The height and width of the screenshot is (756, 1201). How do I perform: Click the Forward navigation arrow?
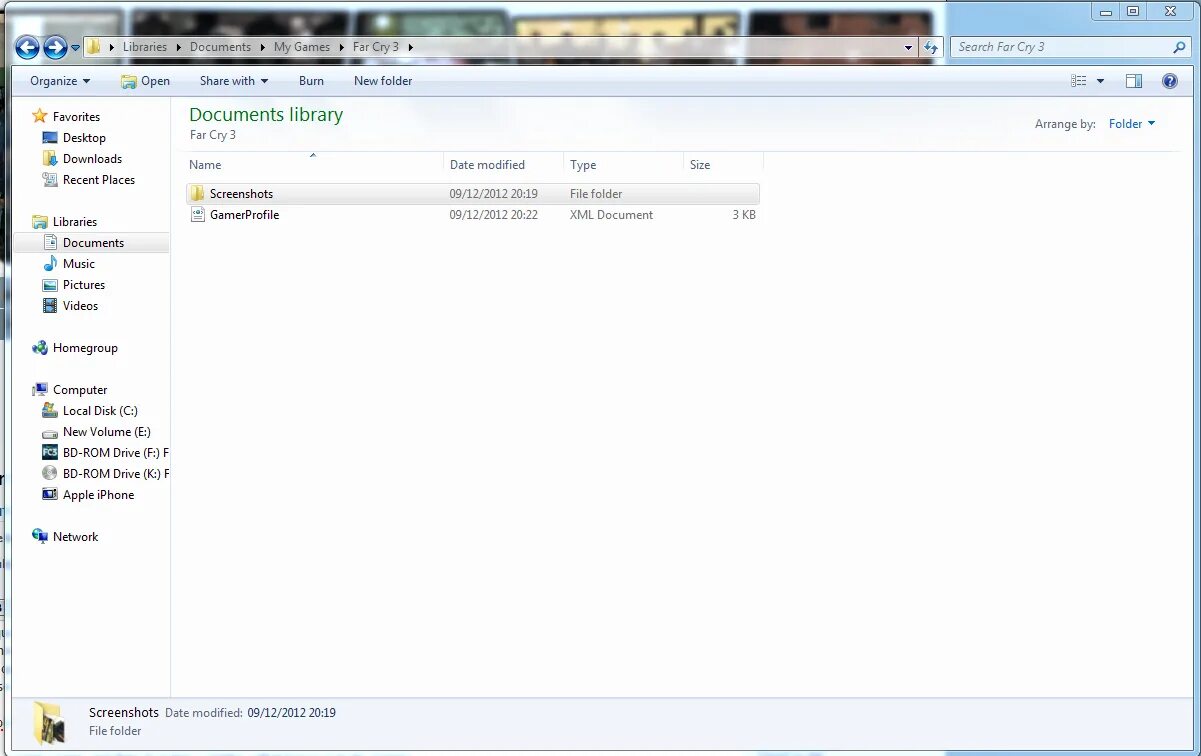tap(55, 47)
